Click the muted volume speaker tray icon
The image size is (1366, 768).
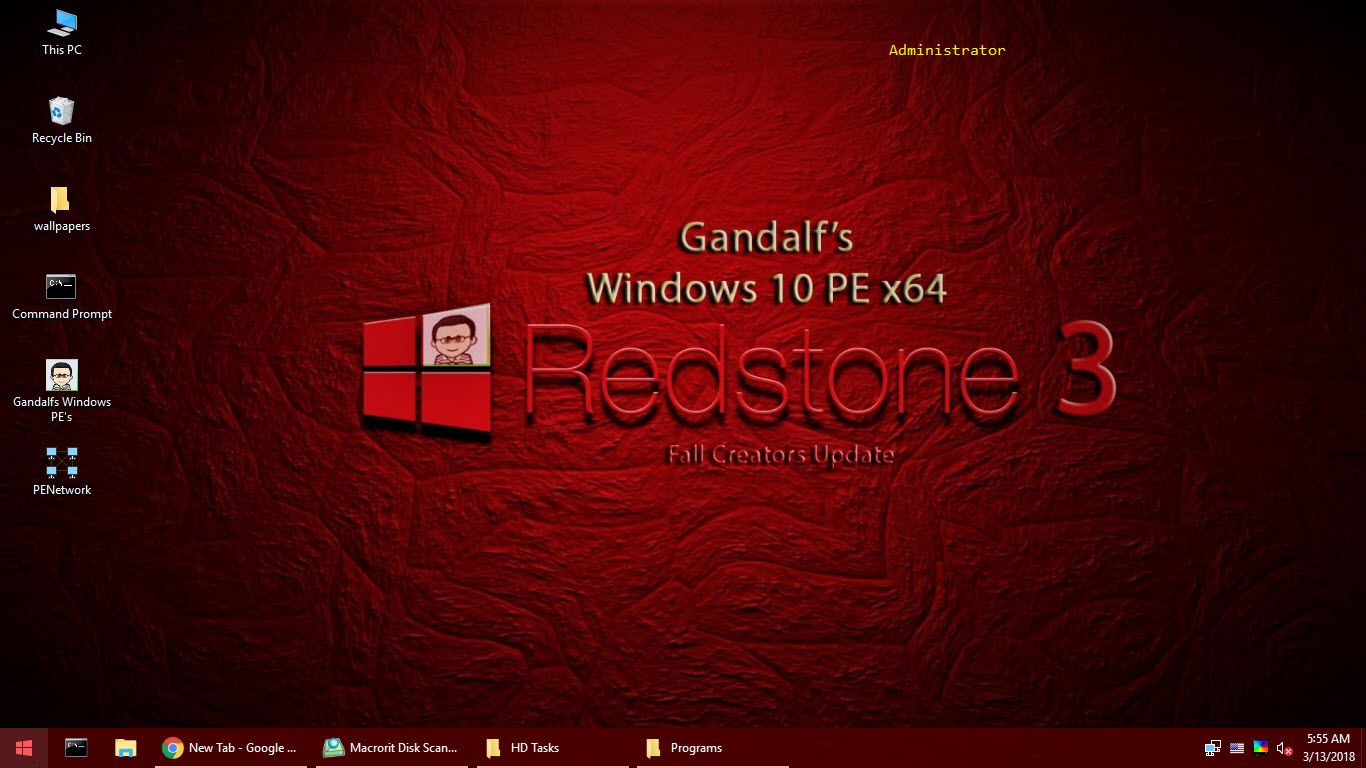click(x=1285, y=748)
